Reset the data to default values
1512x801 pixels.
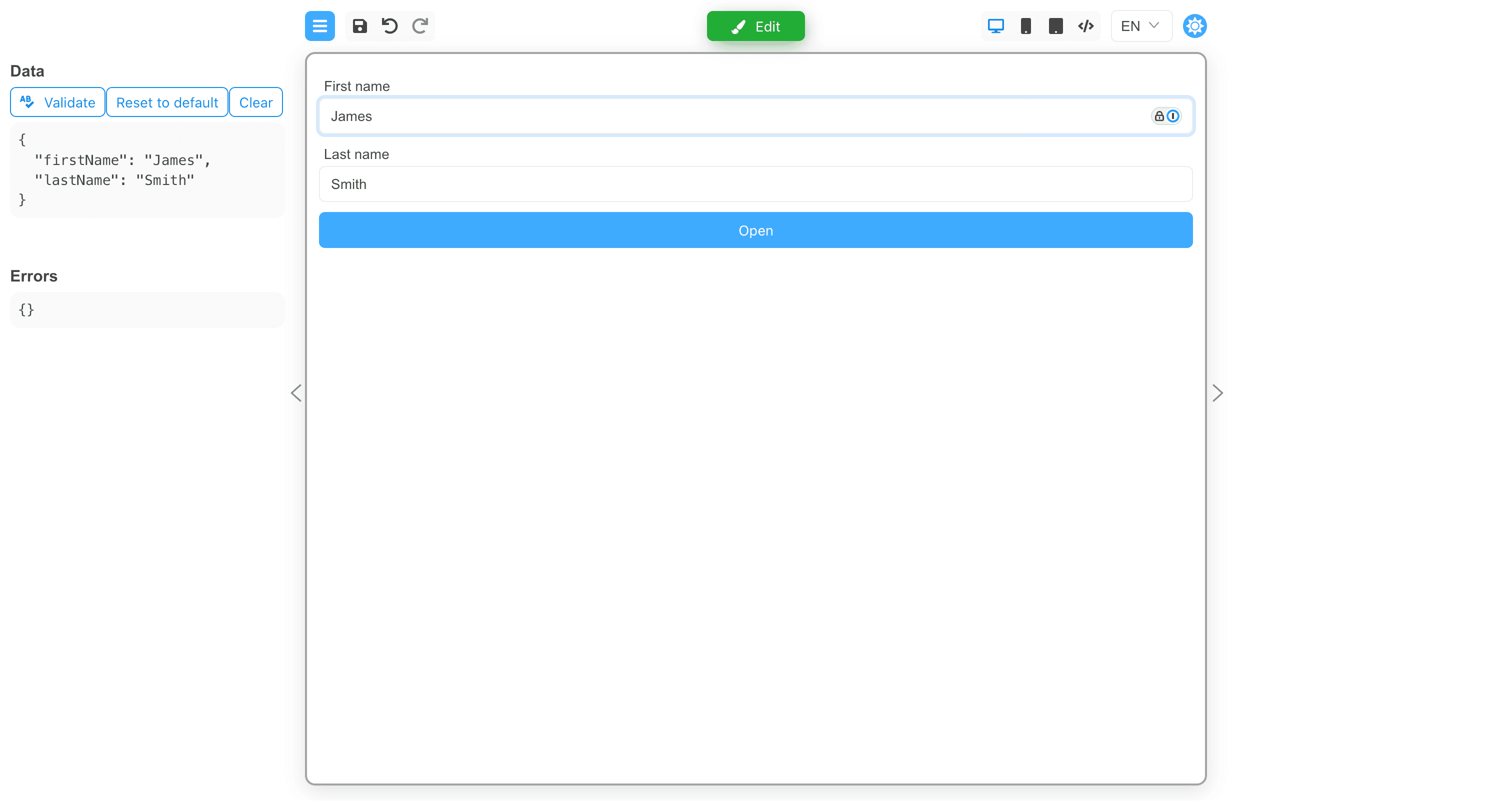point(166,102)
